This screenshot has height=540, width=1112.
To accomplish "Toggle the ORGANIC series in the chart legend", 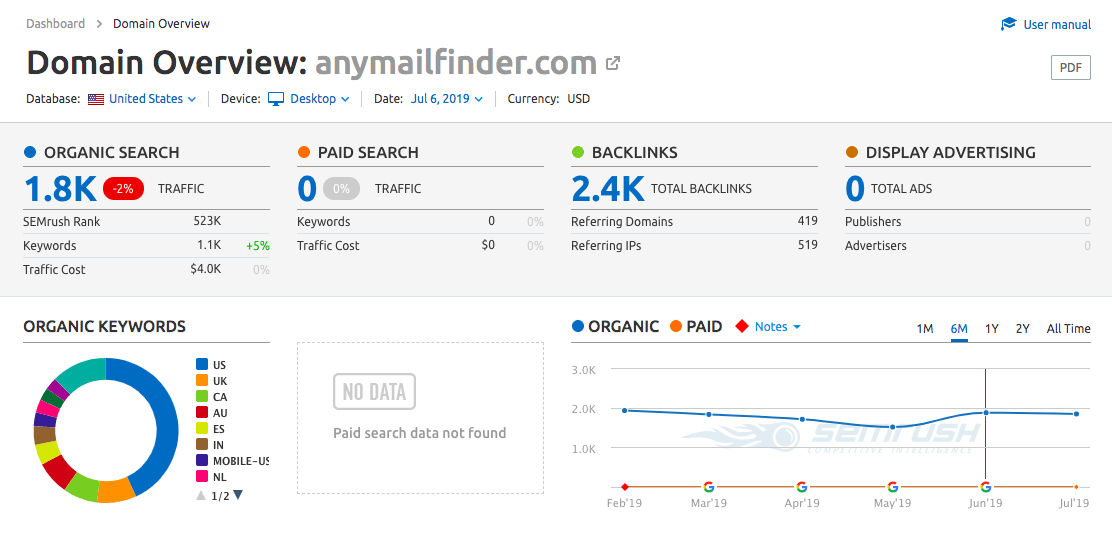I will tap(616, 326).
